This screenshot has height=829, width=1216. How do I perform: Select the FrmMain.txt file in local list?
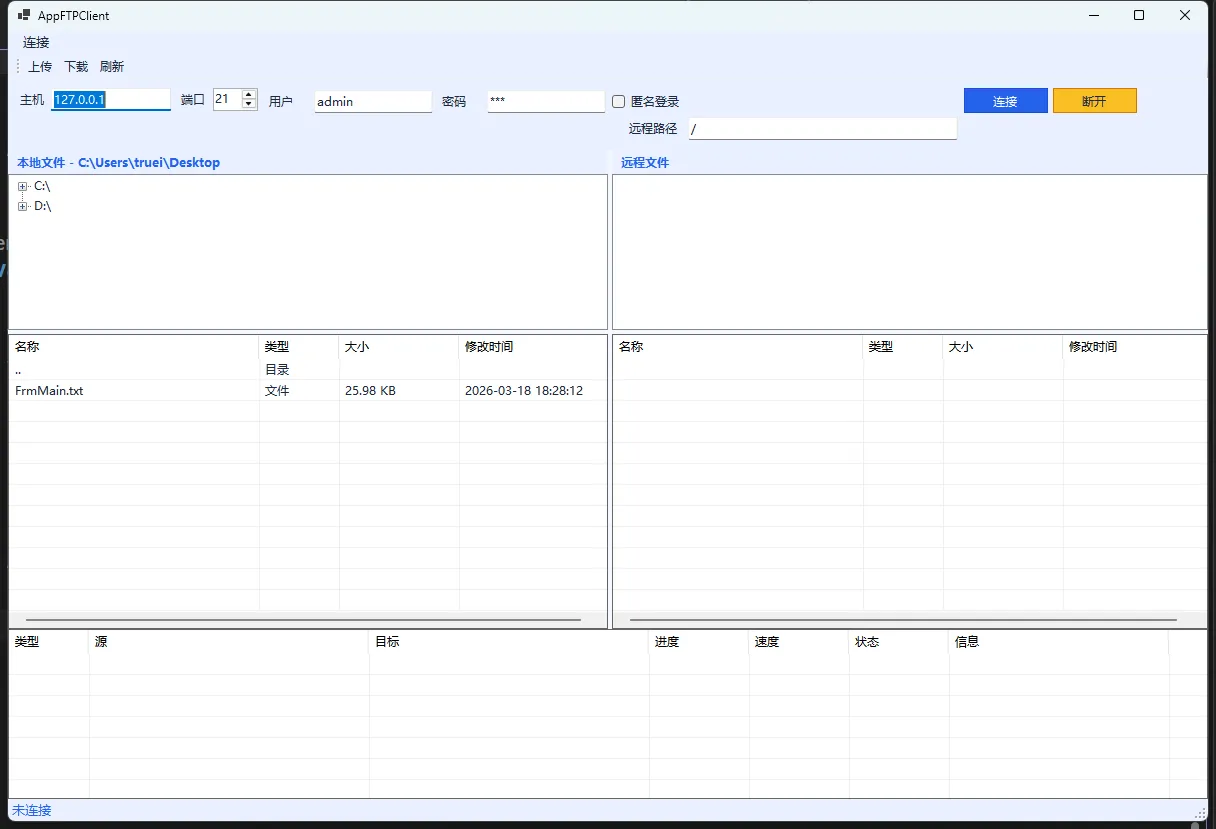(49, 391)
